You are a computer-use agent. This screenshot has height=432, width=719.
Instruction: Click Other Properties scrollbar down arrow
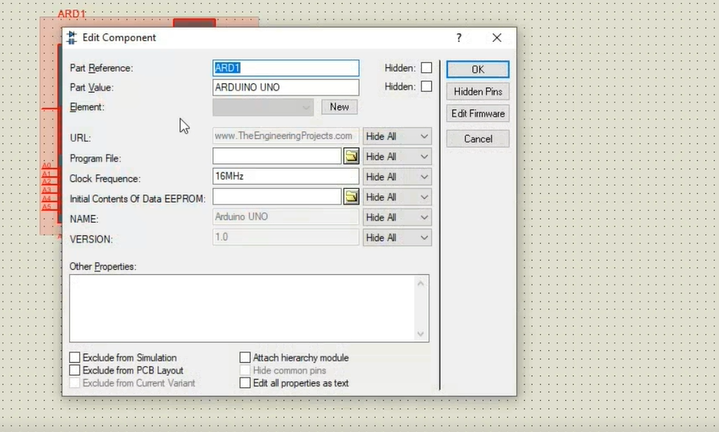pyautogui.click(x=420, y=334)
